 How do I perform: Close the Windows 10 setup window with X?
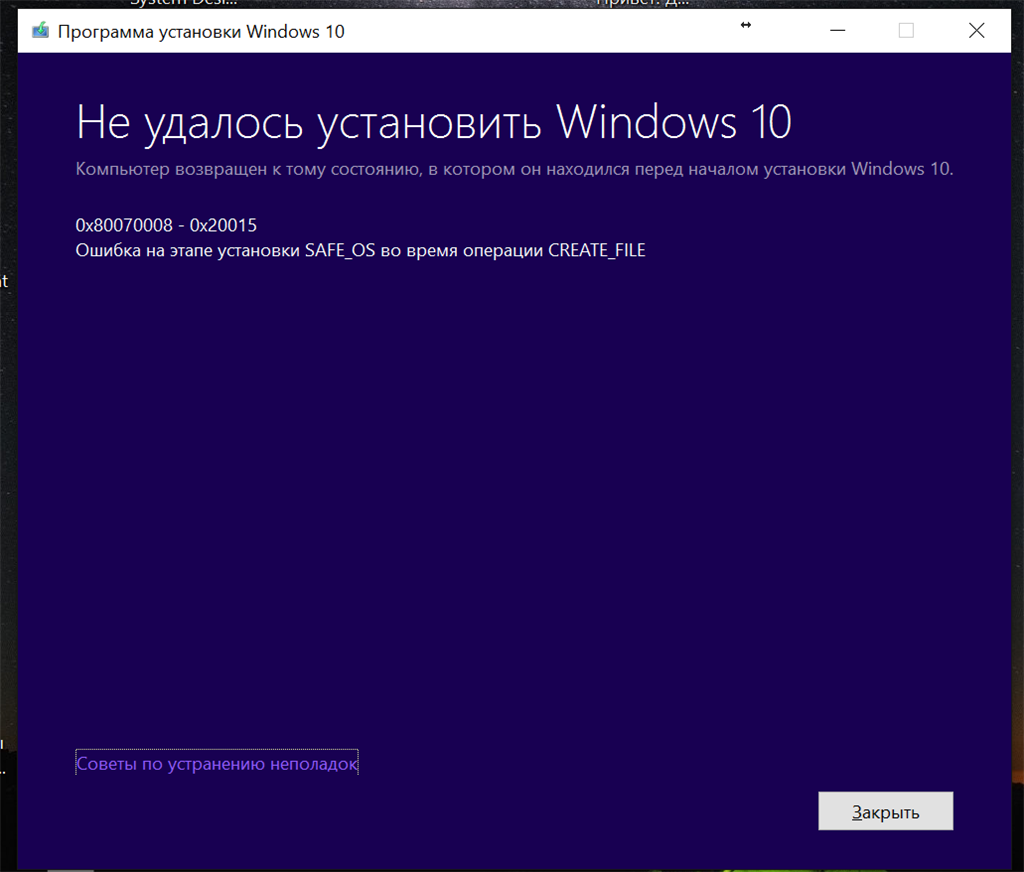976,31
